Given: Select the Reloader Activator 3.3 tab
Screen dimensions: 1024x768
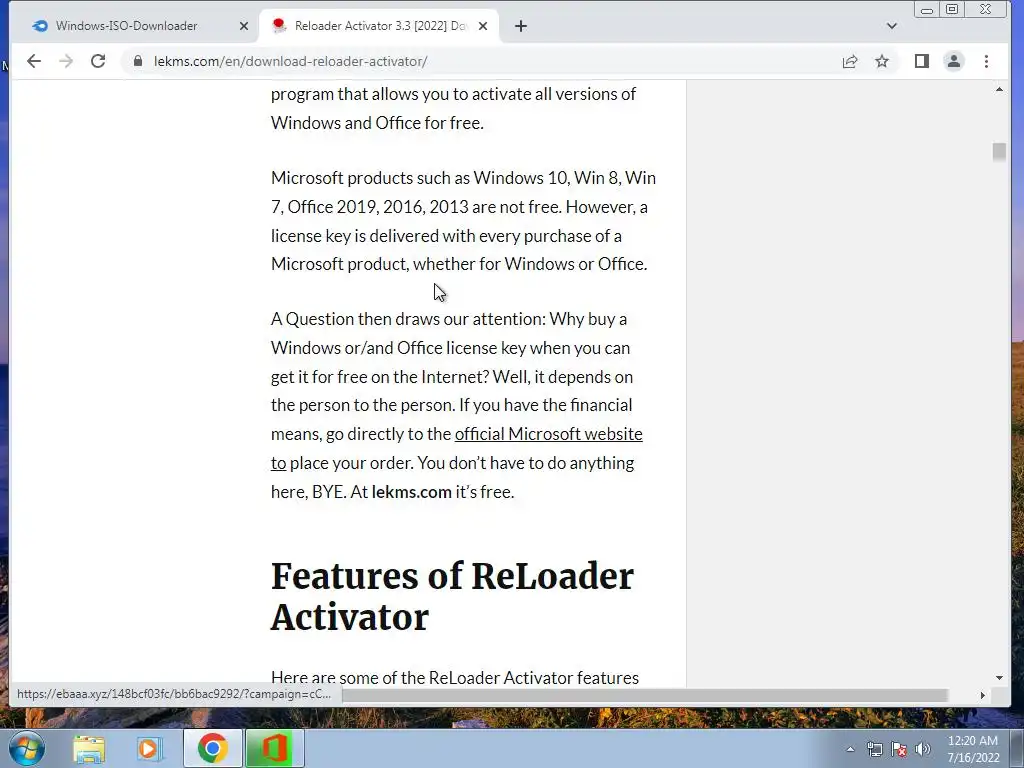Looking at the screenshot, I should (x=379, y=26).
